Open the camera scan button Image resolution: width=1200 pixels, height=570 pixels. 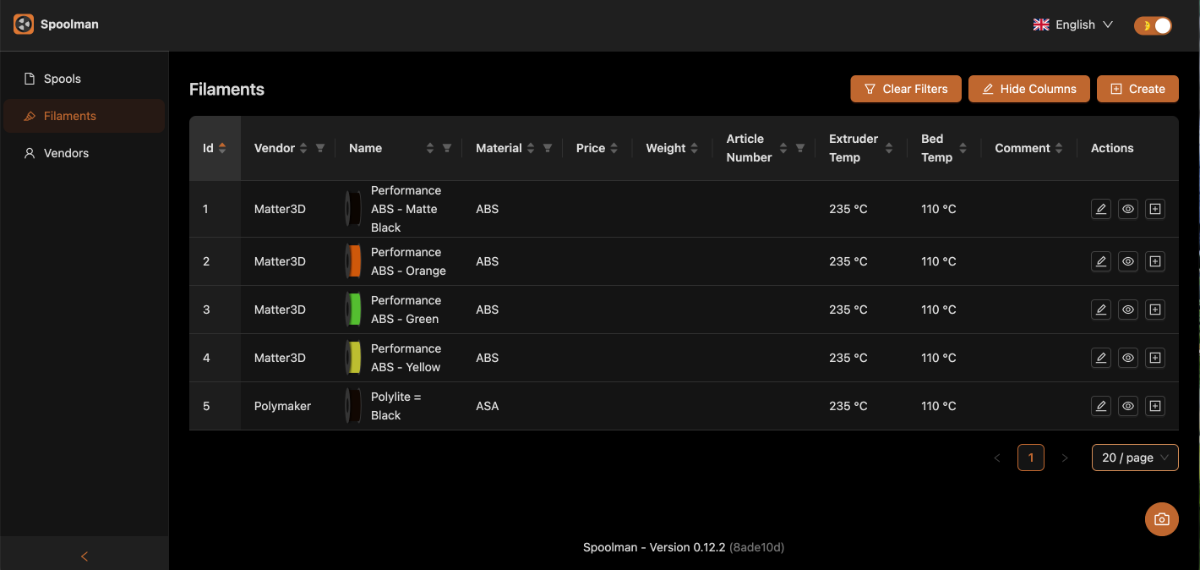[1162, 519]
